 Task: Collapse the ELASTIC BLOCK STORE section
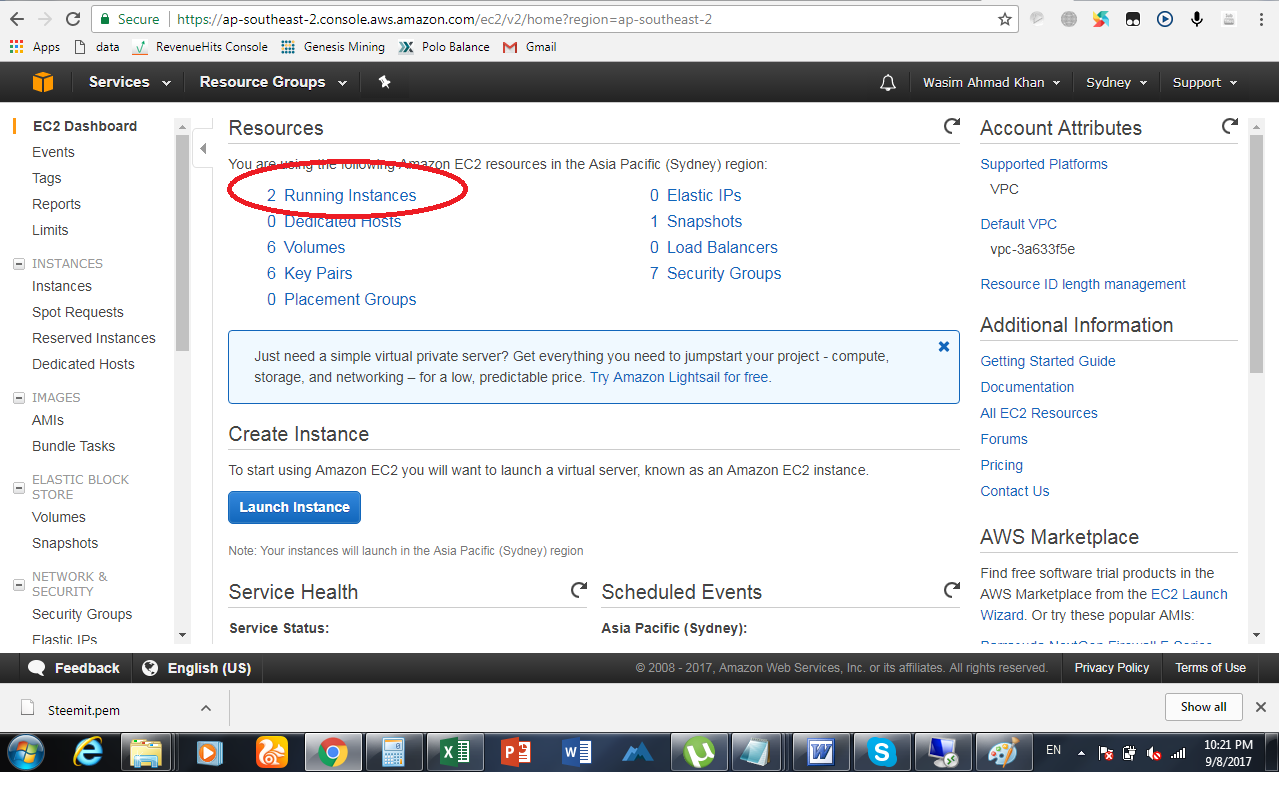(x=19, y=488)
